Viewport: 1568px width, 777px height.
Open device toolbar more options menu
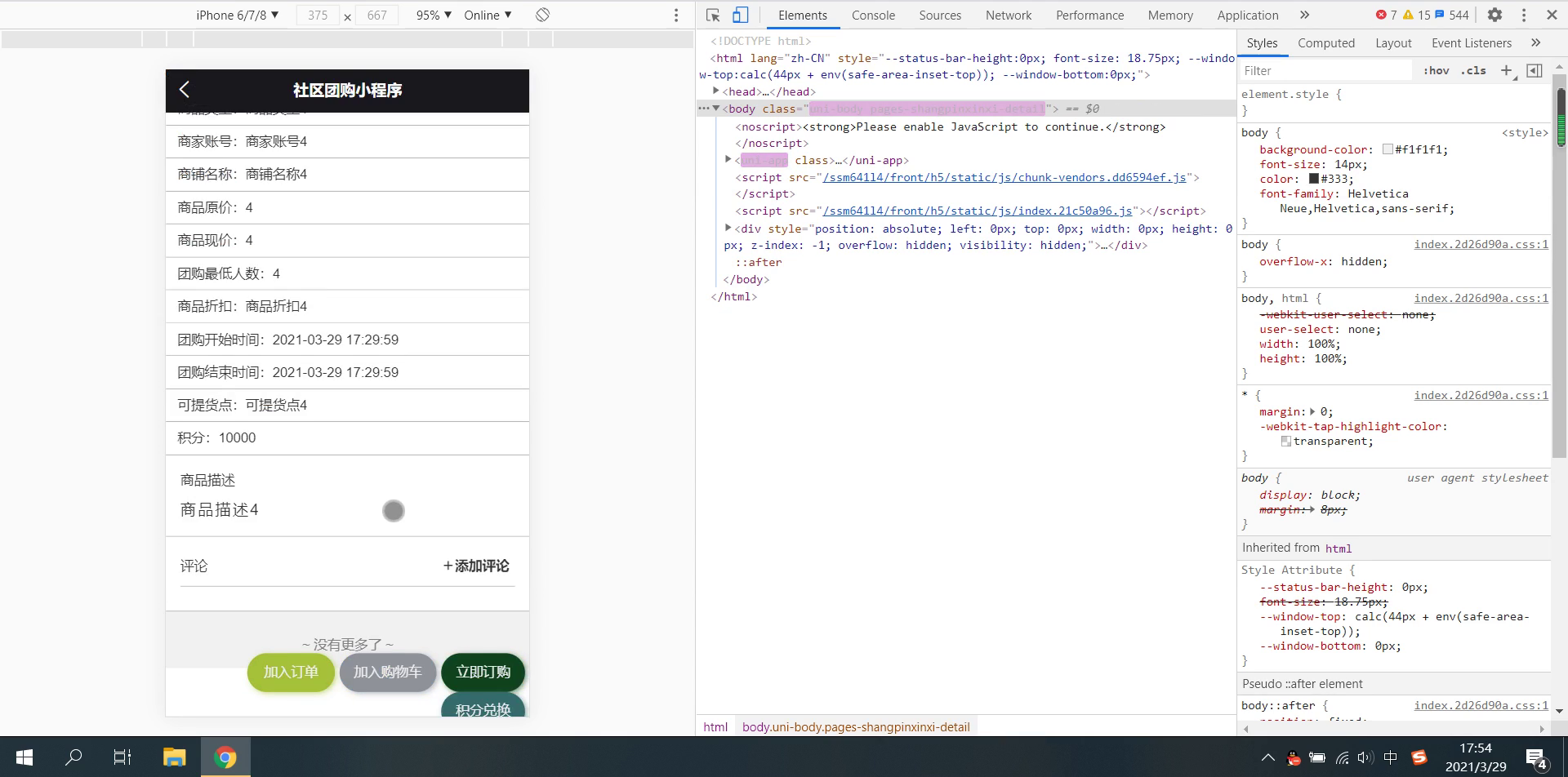click(675, 15)
